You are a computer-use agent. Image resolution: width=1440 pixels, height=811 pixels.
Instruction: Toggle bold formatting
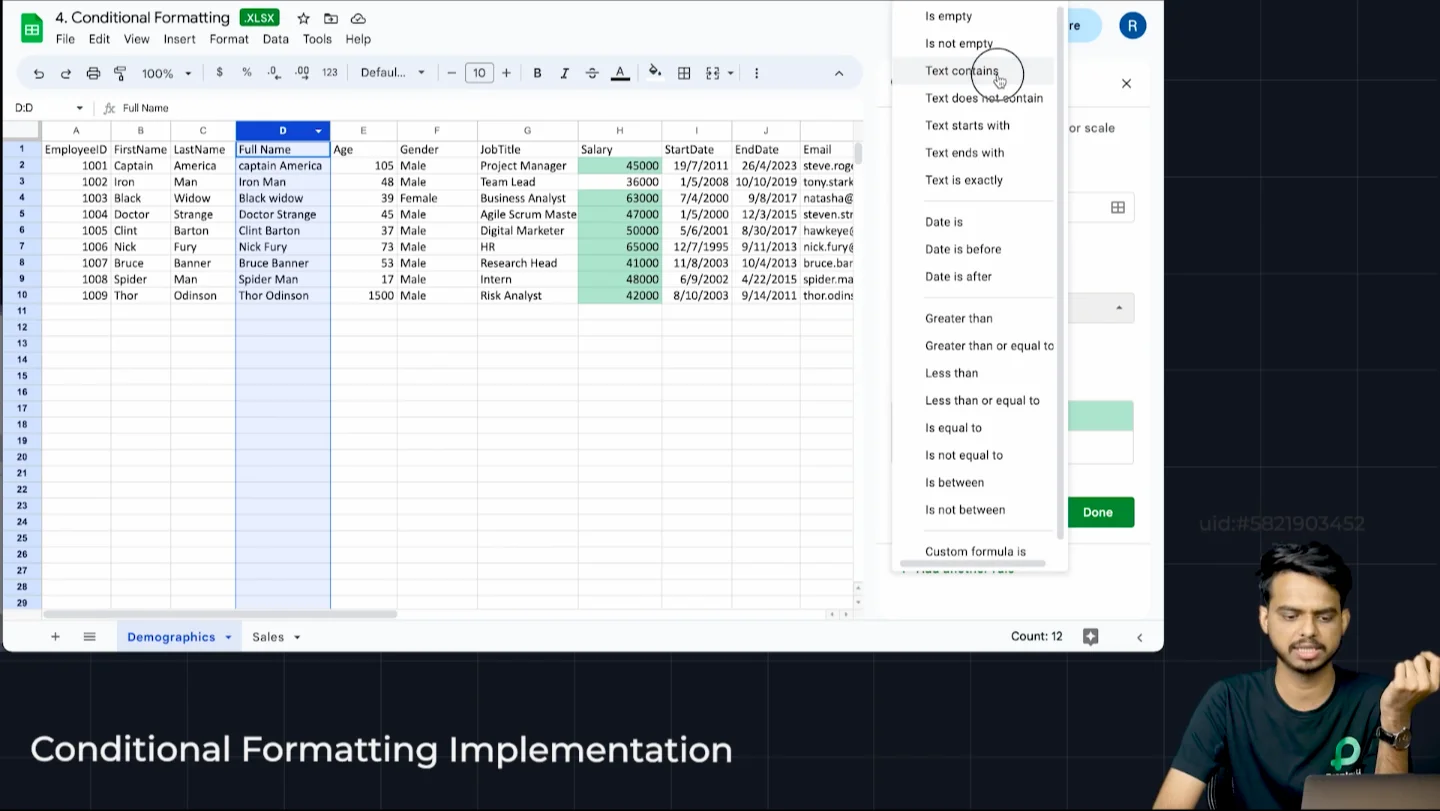[x=537, y=73]
